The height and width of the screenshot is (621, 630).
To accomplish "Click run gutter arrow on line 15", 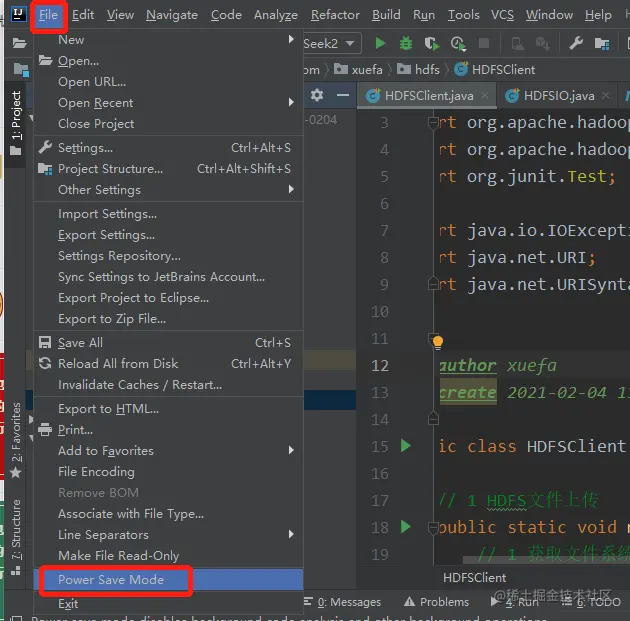I will 406,445.
